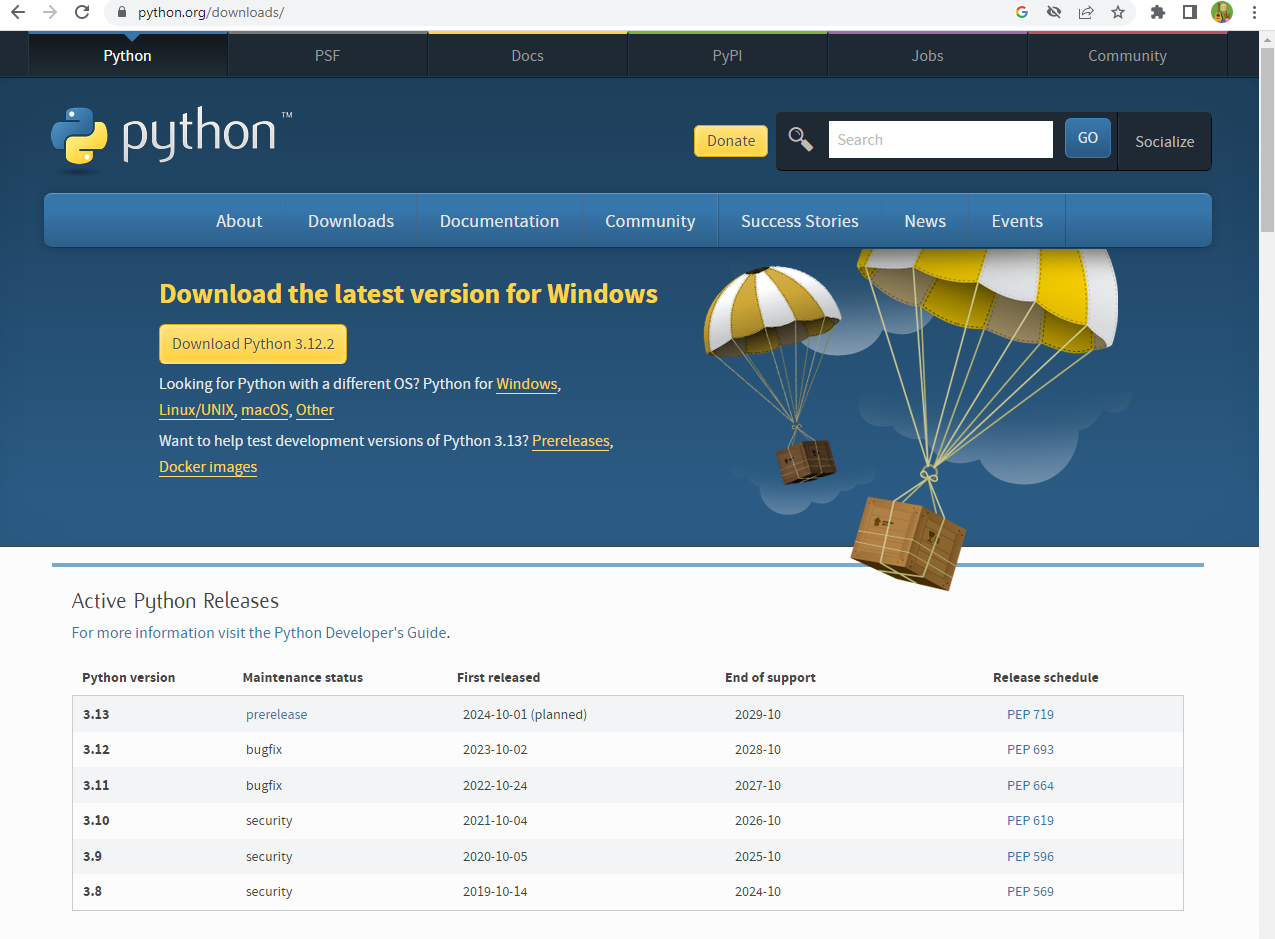Open the About menu

coord(239,221)
